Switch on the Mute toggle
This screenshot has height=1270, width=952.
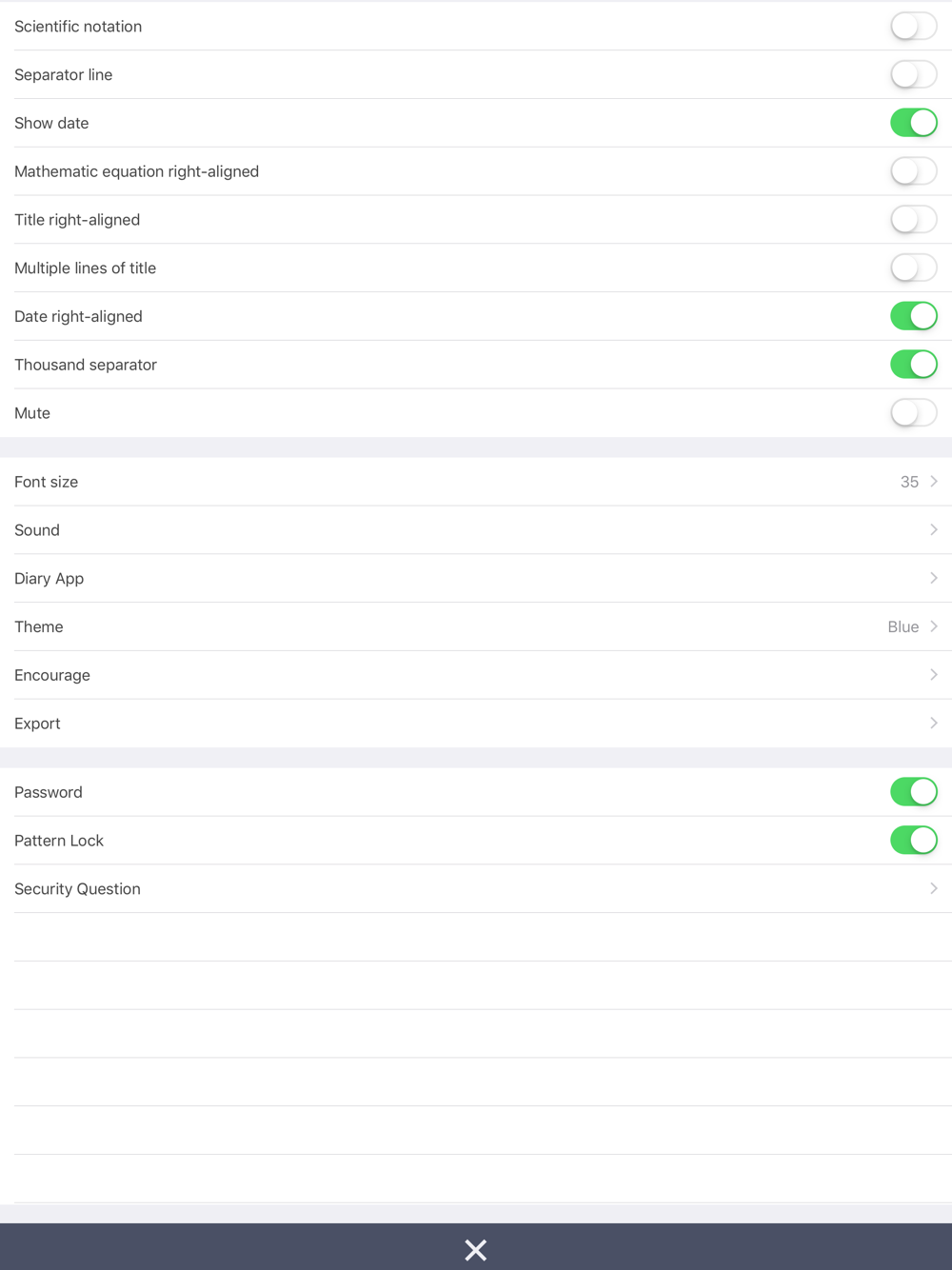coord(913,413)
